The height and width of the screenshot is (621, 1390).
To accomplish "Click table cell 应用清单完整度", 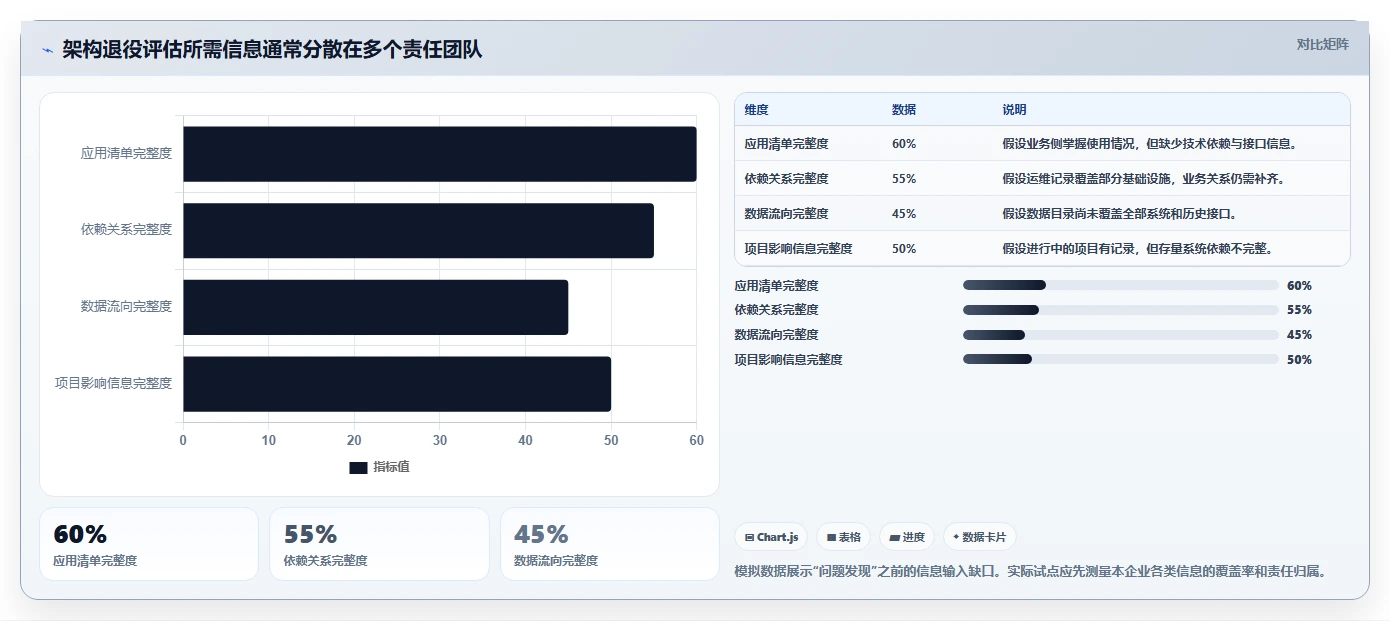I will tap(786, 144).
